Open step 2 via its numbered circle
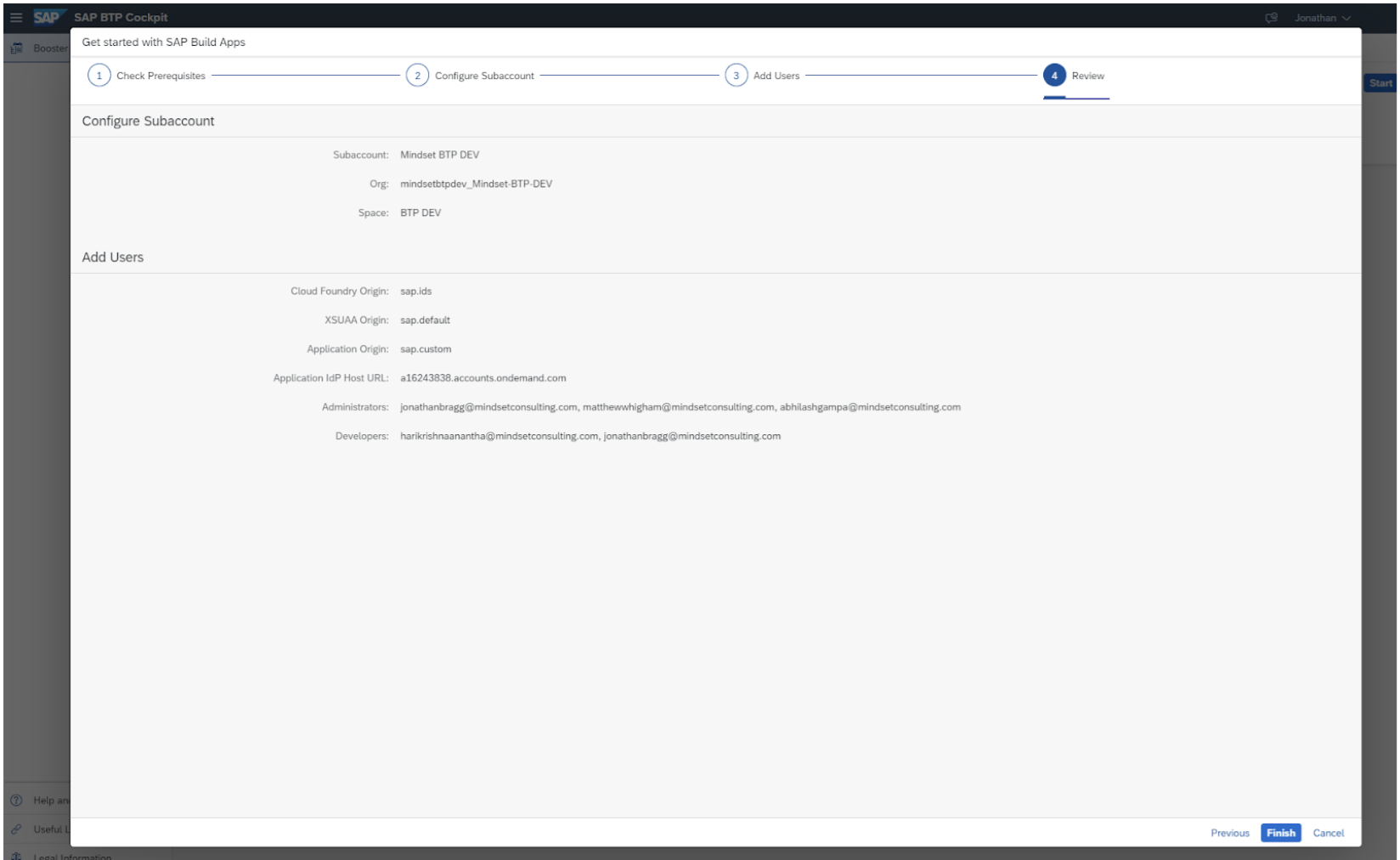 [417, 75]
